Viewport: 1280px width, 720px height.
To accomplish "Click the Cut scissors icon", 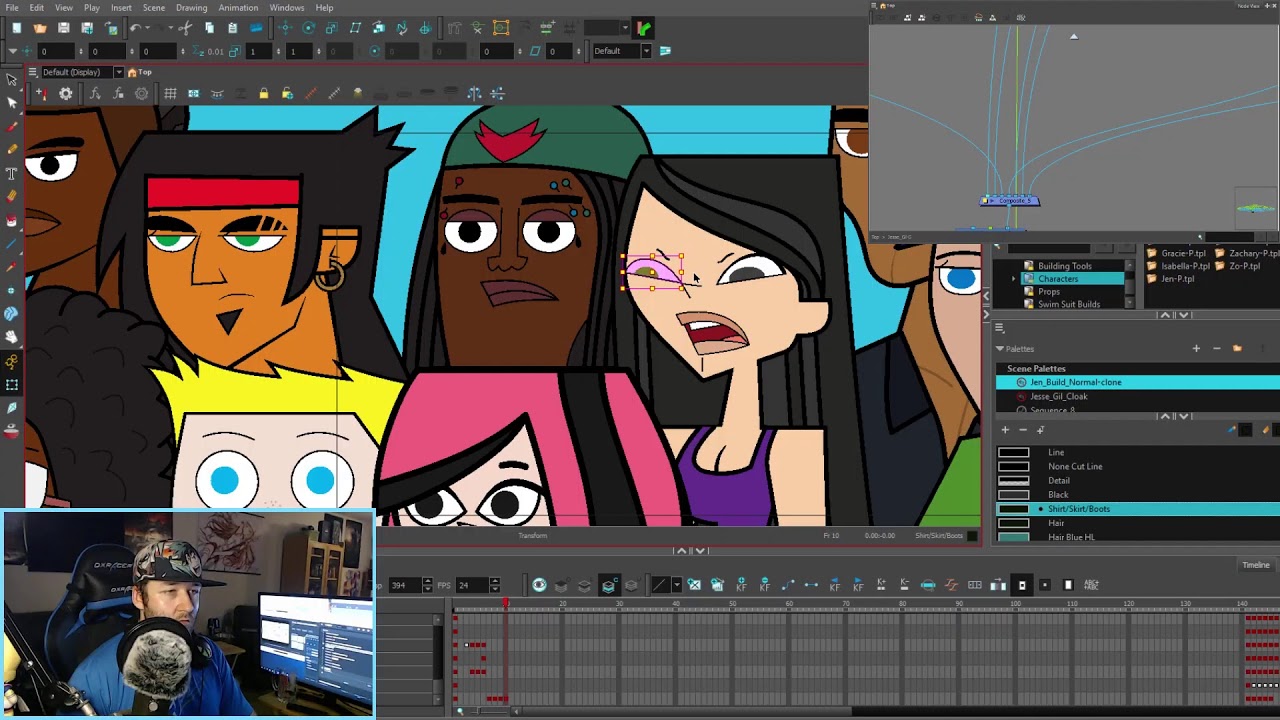I will tap(185, 28).
